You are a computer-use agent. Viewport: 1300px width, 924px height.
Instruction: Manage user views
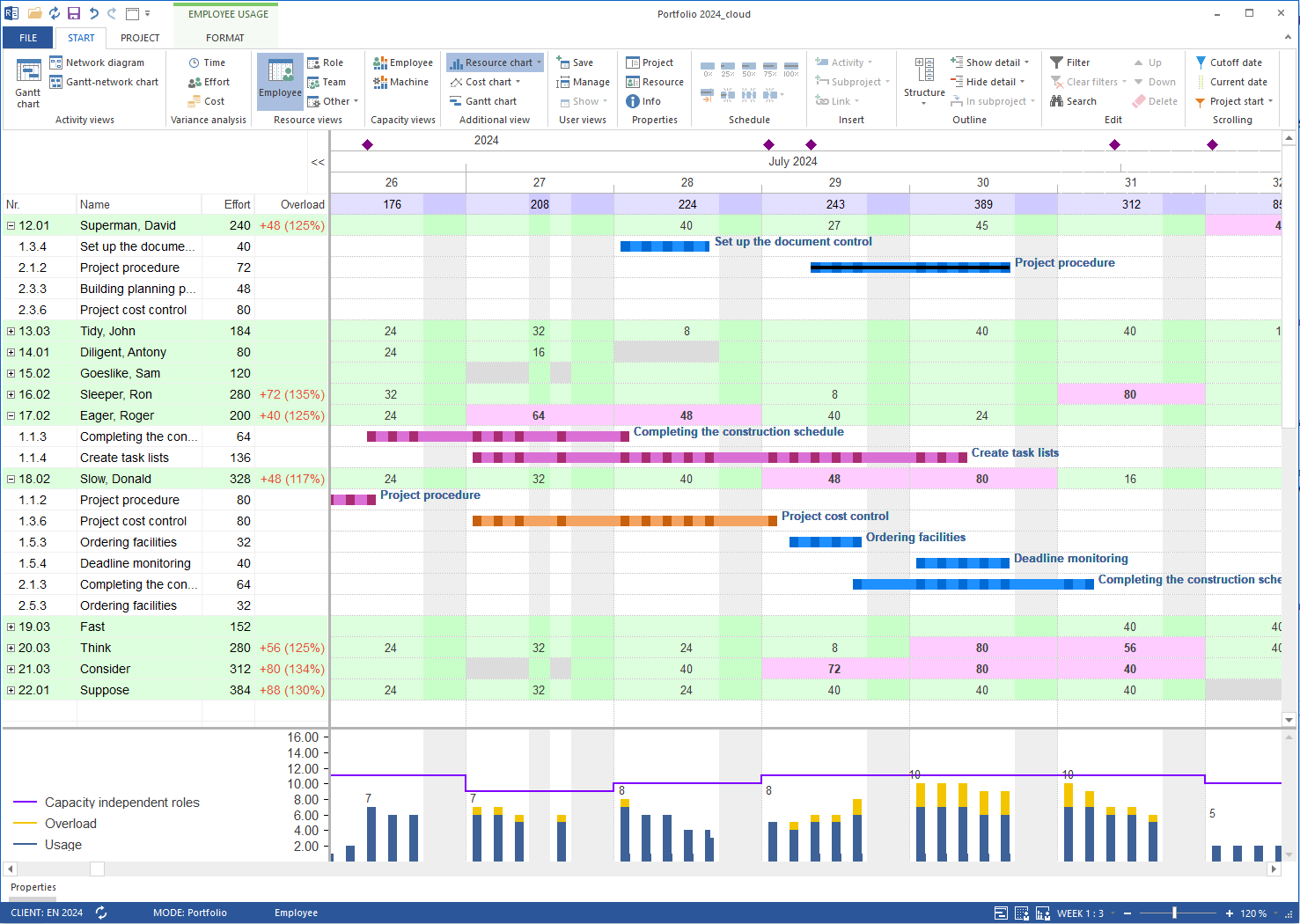pyautogui.click(x=583, y=82)
